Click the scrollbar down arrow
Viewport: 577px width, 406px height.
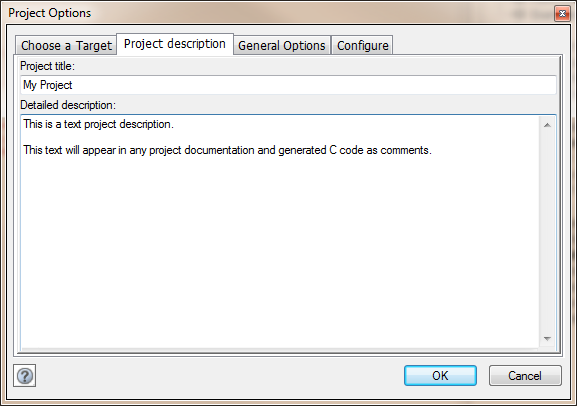pos(547,339)
